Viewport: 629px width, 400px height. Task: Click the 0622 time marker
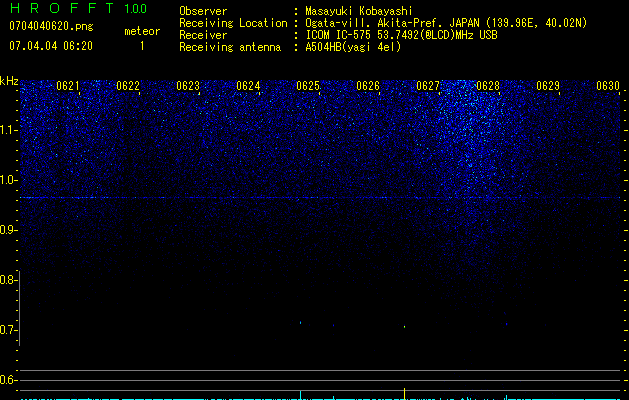coord(128,86)
